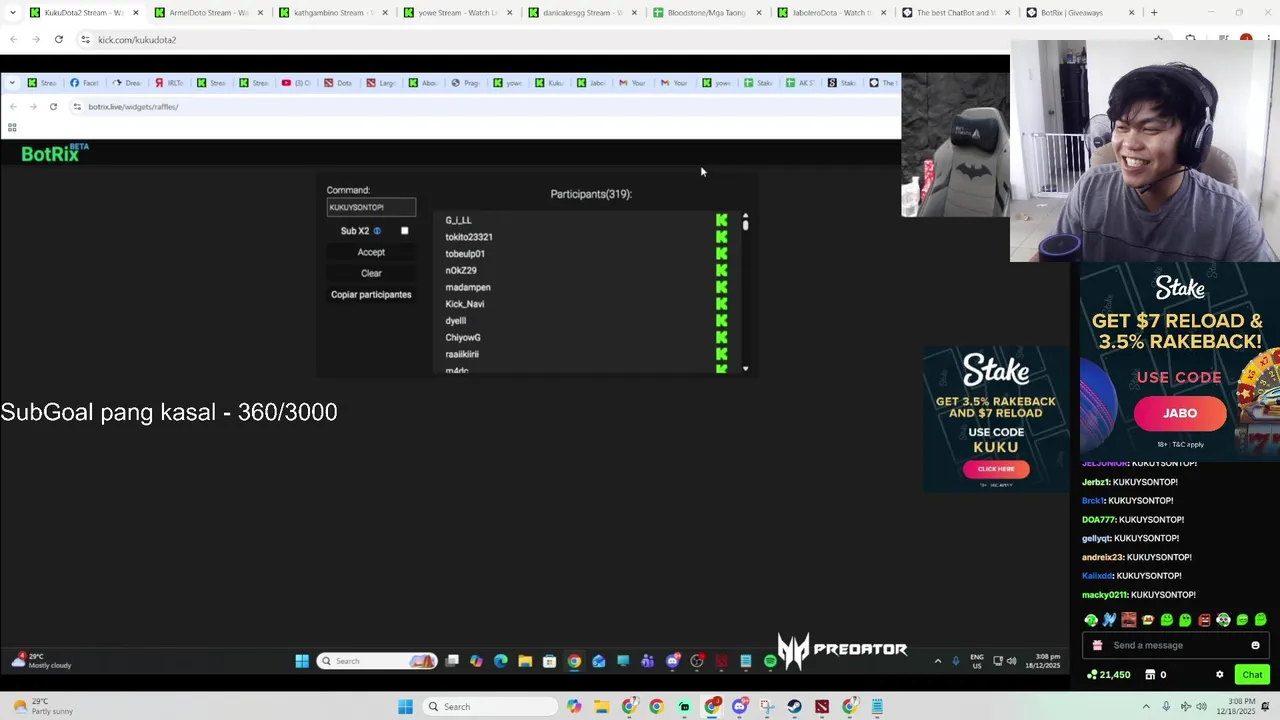The image size is (1280, 720).
Task: Reload the kick.com page
Action: coord(59,39)
